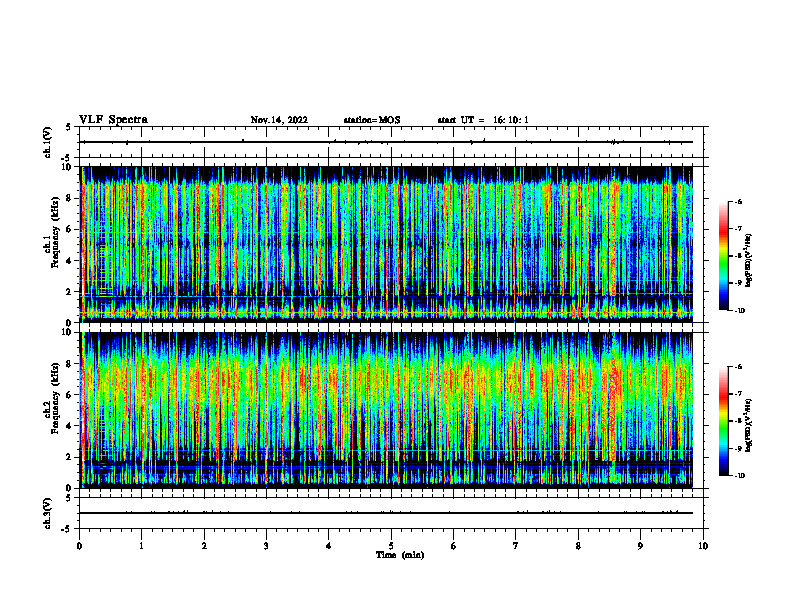Click the "-6" label on ch.1 color bar
The height and width of the screenshot is (612, 792).
(x=738, y=201)
